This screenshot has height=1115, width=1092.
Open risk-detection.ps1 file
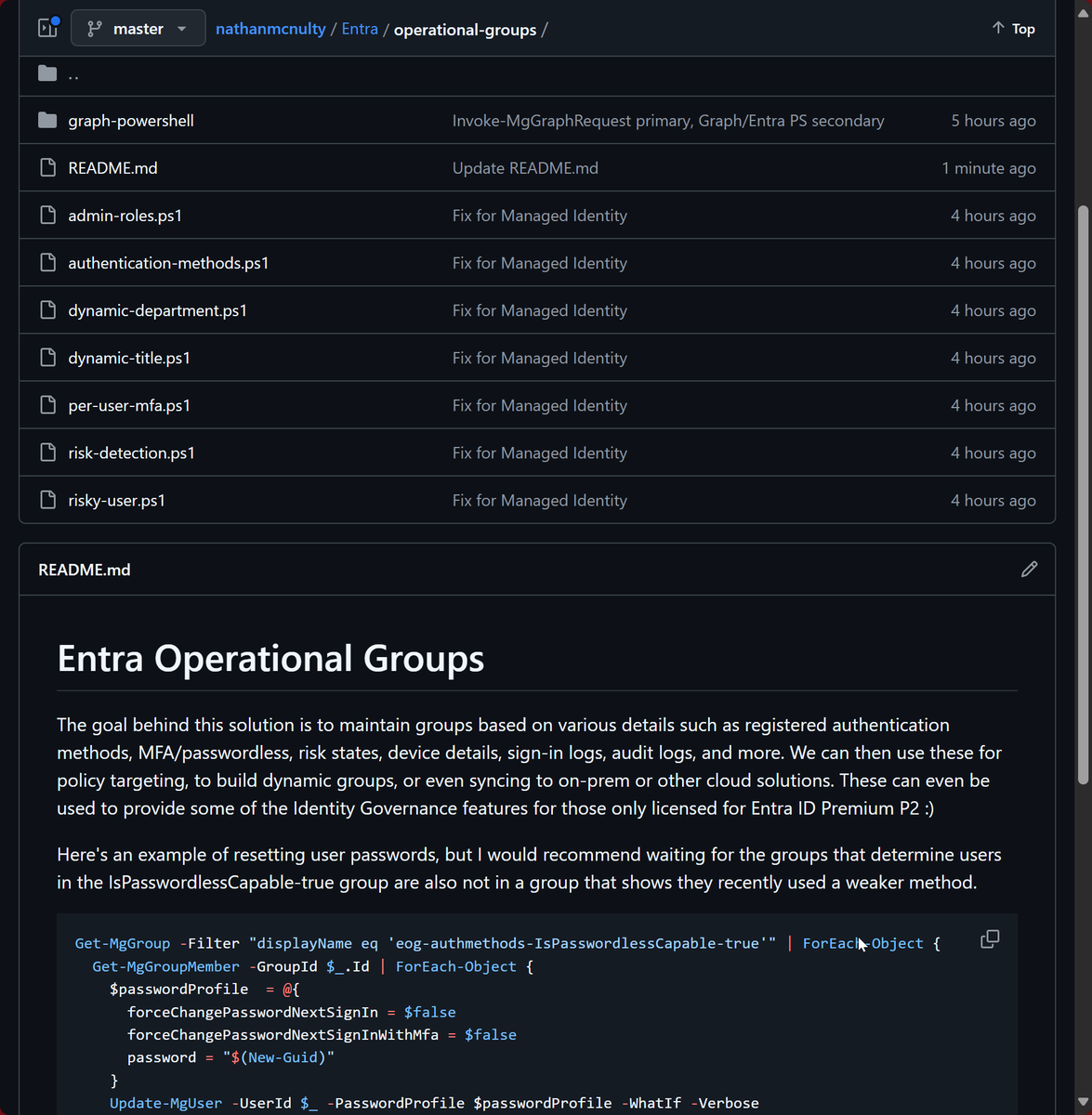click(131, 453)
